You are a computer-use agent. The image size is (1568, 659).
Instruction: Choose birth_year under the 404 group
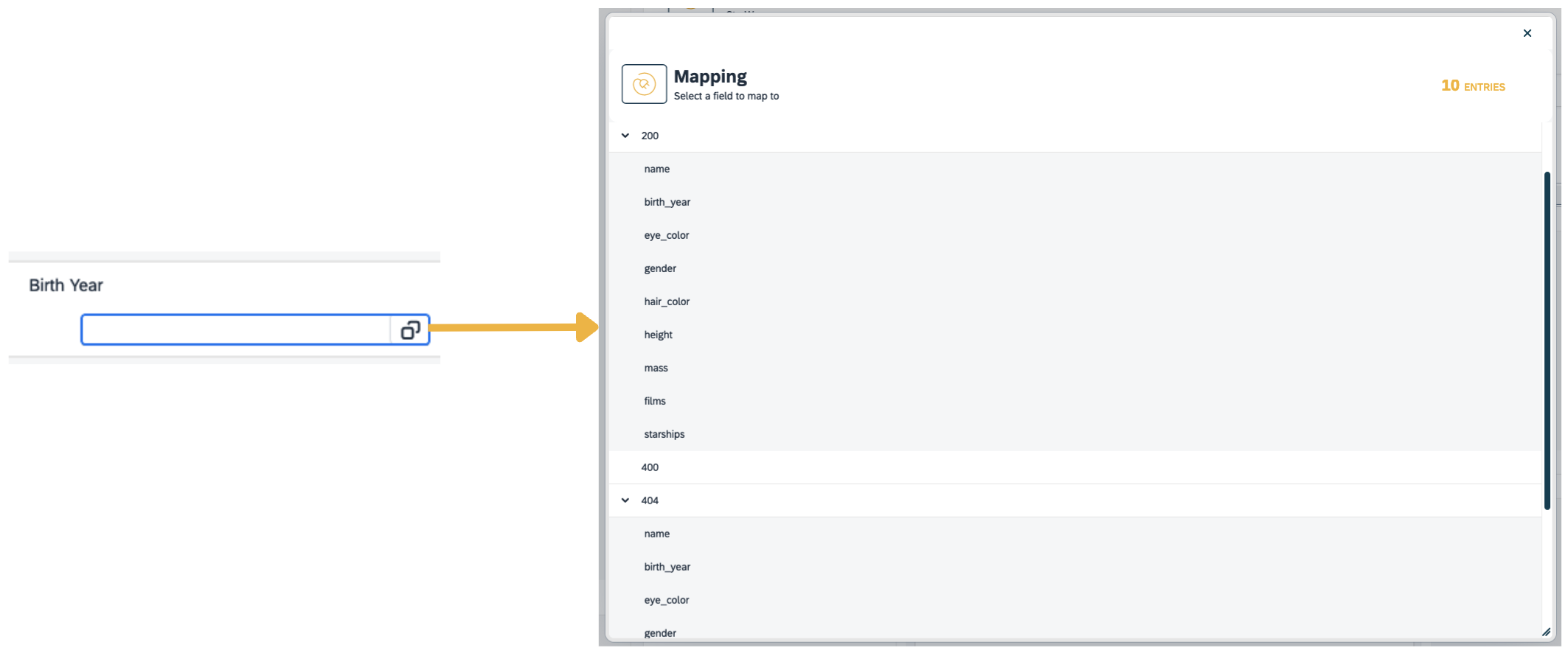coord(667,567)
